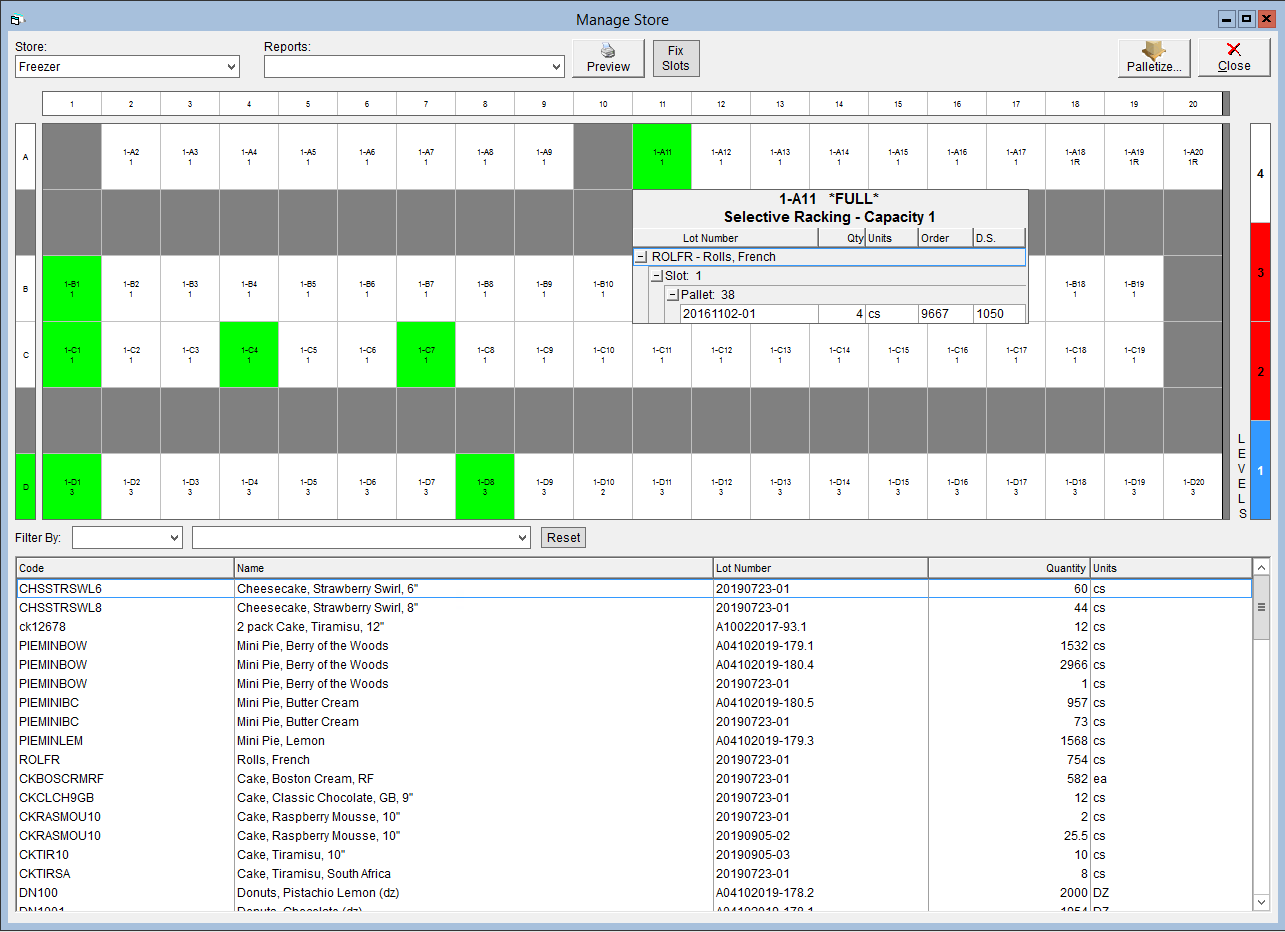Select green slot 1-C4 in the grid
This screenshot has width=1285, height=932.
tap(249, 354)
